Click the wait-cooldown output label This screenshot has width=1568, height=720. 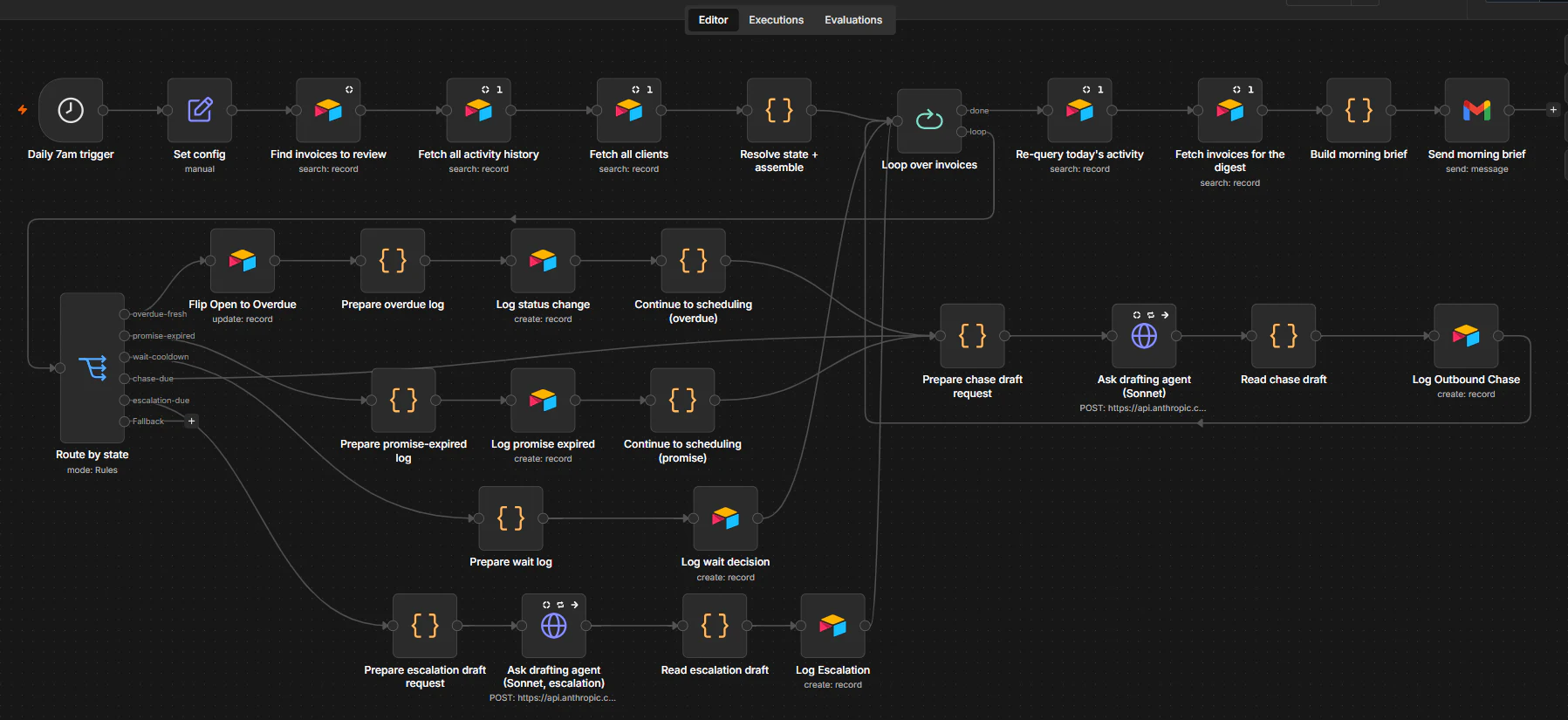[x=161, y=357]
